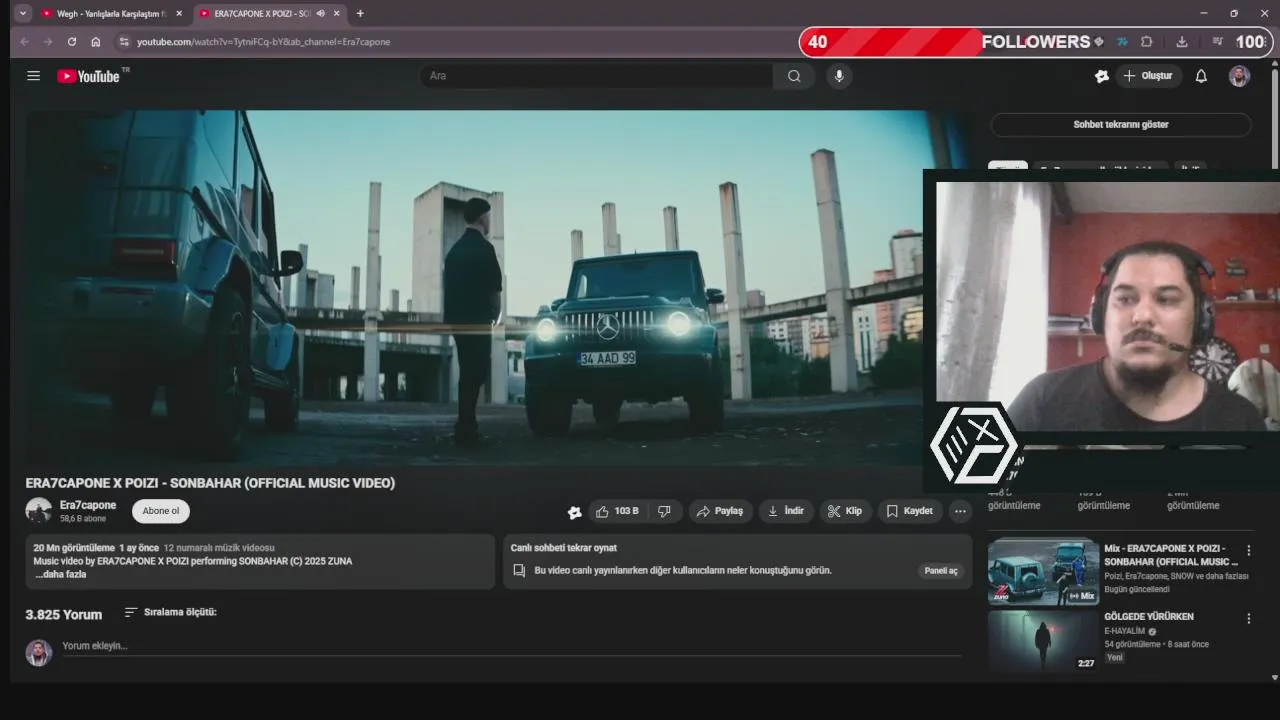Close the Wegh tab
Image resolution: width=1280 pixels, height=720 pixels.
point(179,13)
